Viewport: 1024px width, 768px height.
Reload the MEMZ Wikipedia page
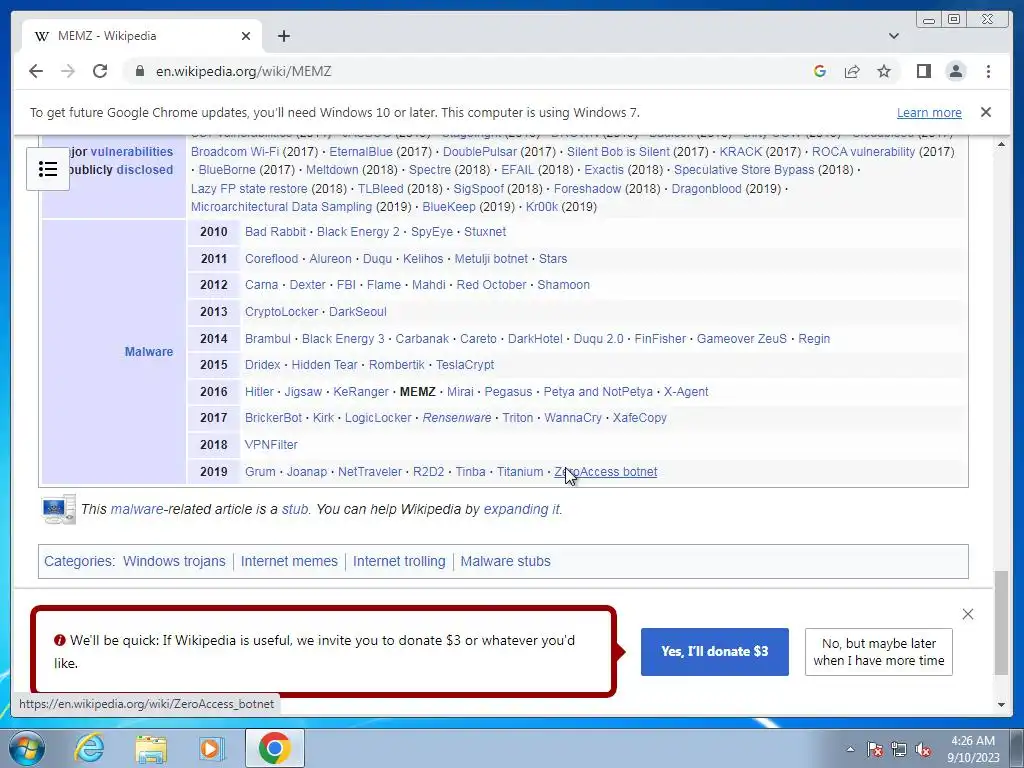coord(100,71)
